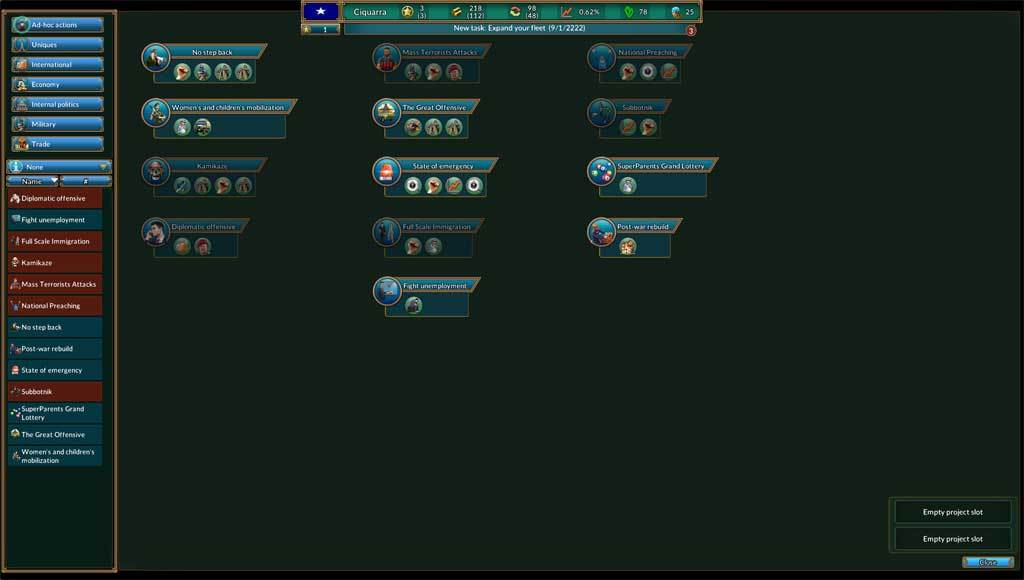Viewport: 1024px width, 580px height.
Task: Select Kamikaze in the project list
Action: pyautogui.click(x=55, y=263)
